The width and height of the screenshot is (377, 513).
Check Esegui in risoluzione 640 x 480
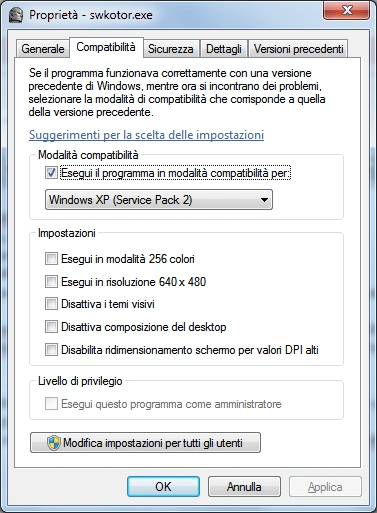51,282
